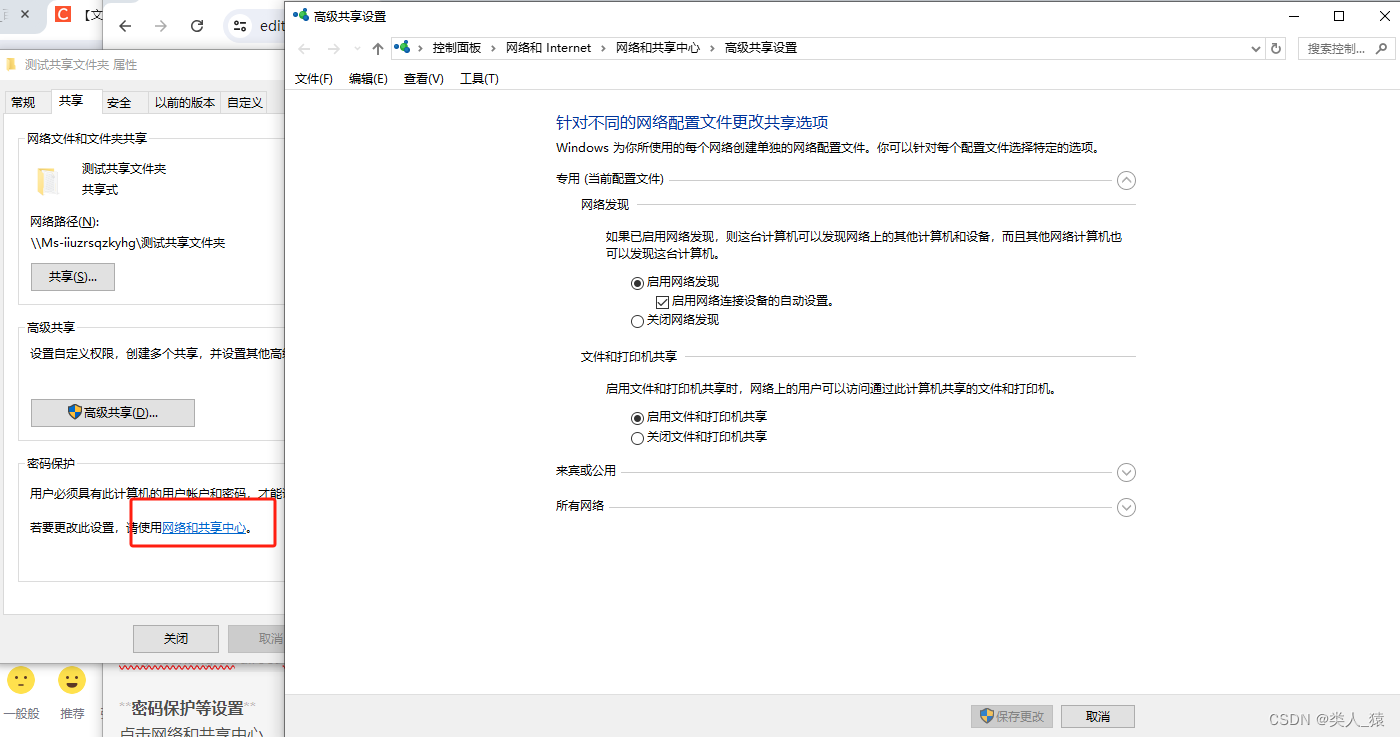The width and height of the screenshot is (1400, 737).
Task: Click the forward navigation arrow
Action: [334, 48]
